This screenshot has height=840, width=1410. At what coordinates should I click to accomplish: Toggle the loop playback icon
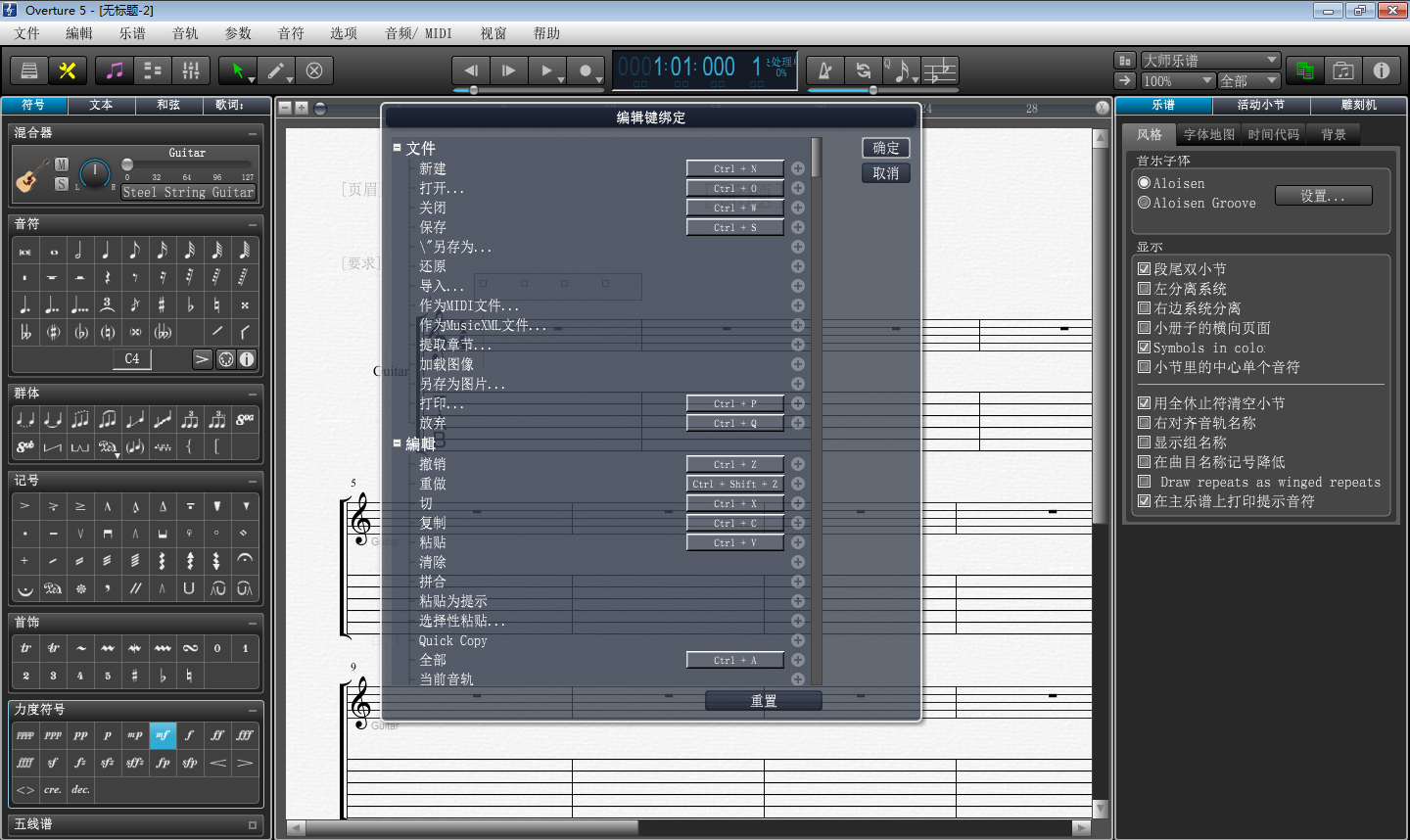pyautogui.click(x=862, y=70)
